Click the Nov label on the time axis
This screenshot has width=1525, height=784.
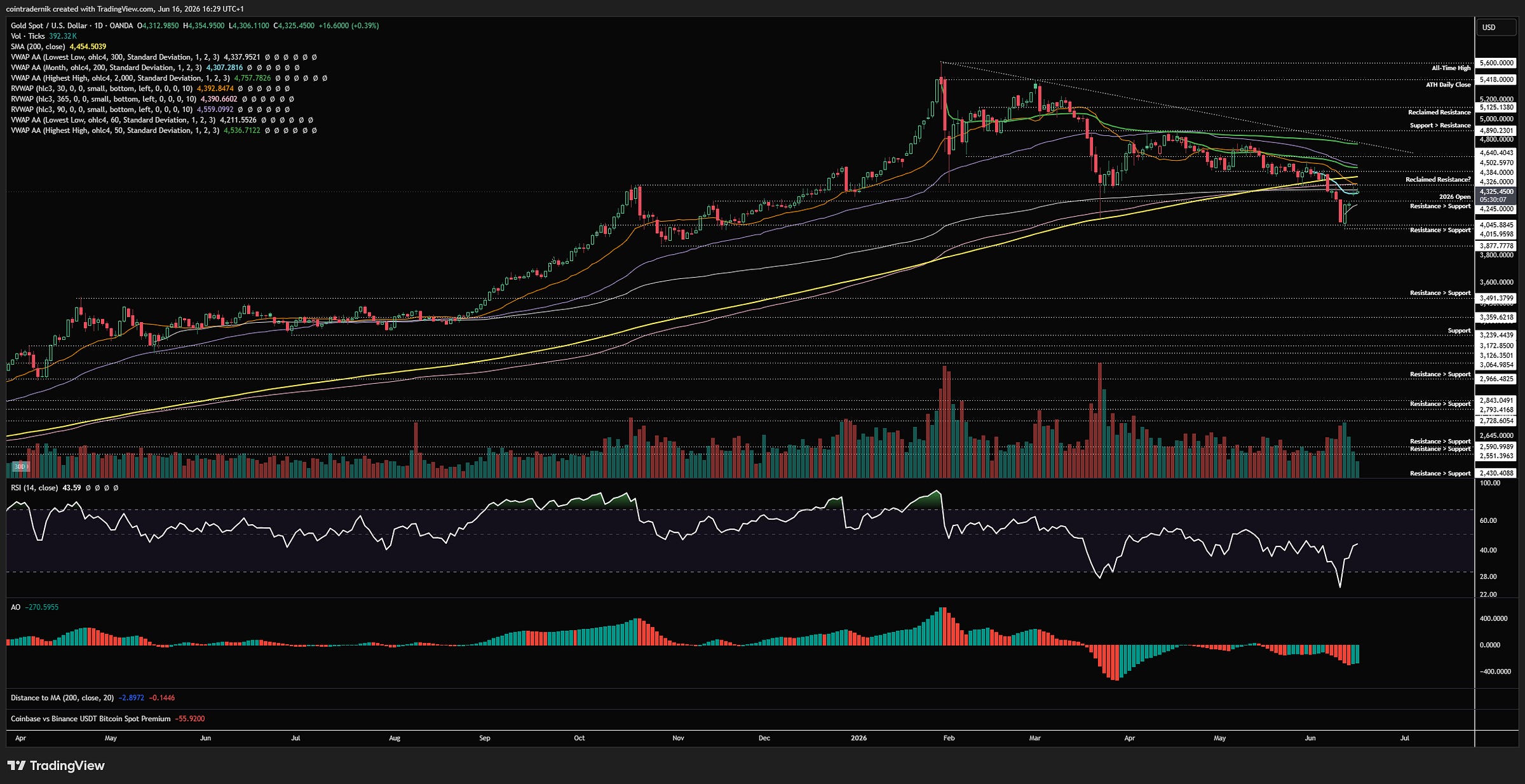pyautogui.click(x=678, y=738)
